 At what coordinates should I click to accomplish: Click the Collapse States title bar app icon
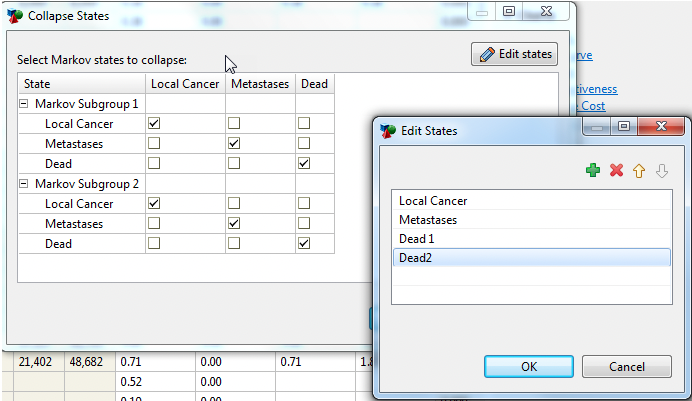pos(15,16)
